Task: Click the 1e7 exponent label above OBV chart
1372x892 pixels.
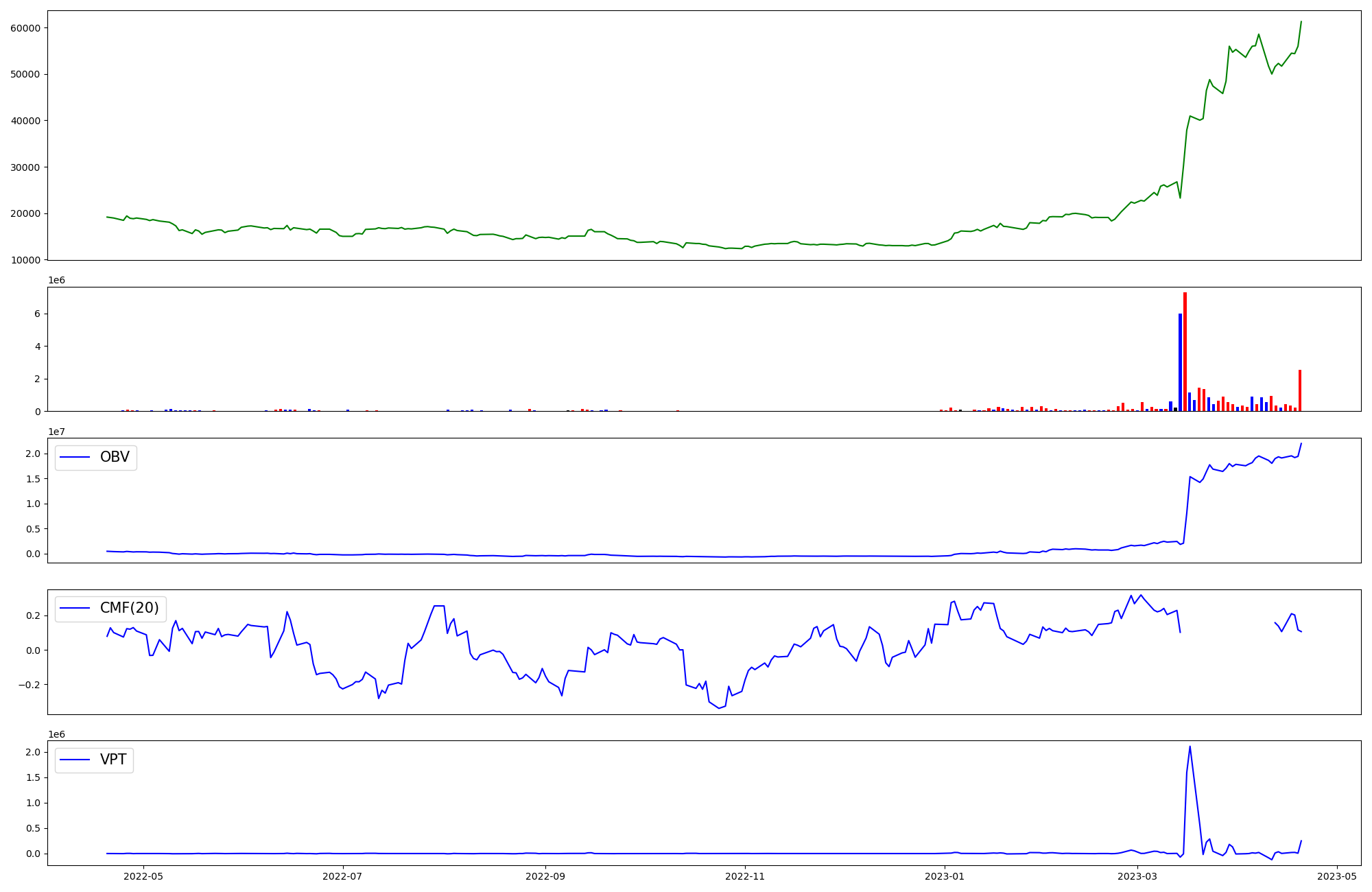Action: pos(56,432)
